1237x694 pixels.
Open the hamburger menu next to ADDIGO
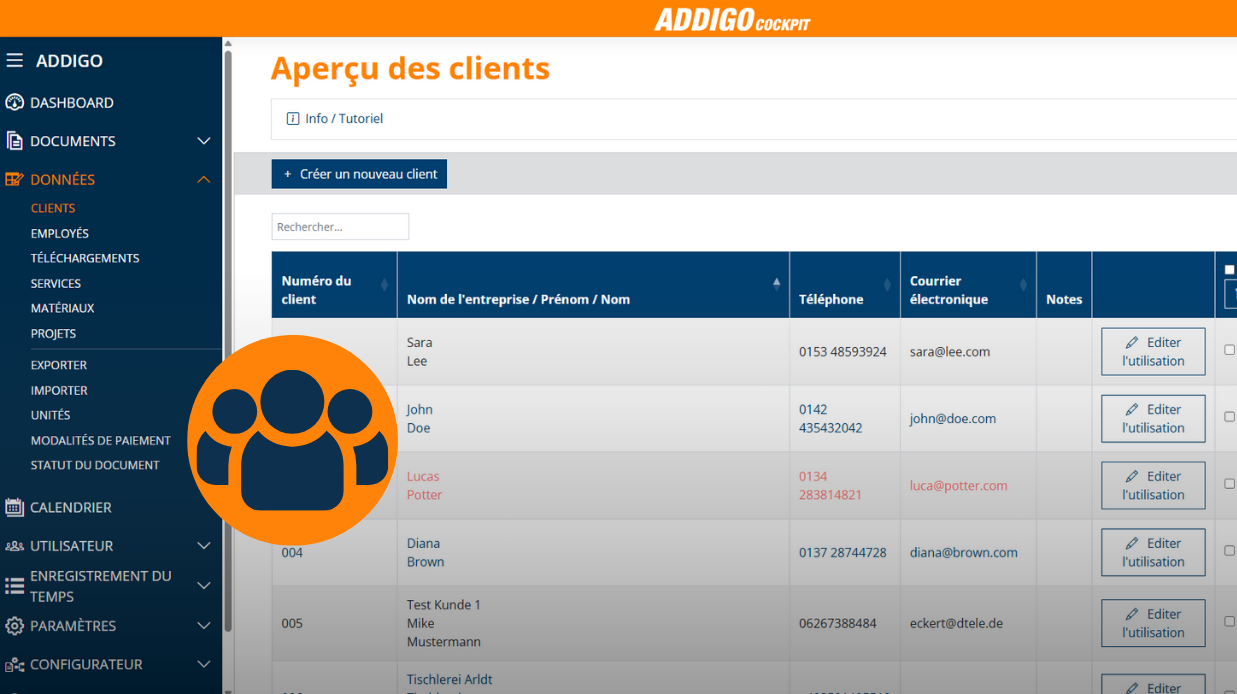tap(14, 61)
